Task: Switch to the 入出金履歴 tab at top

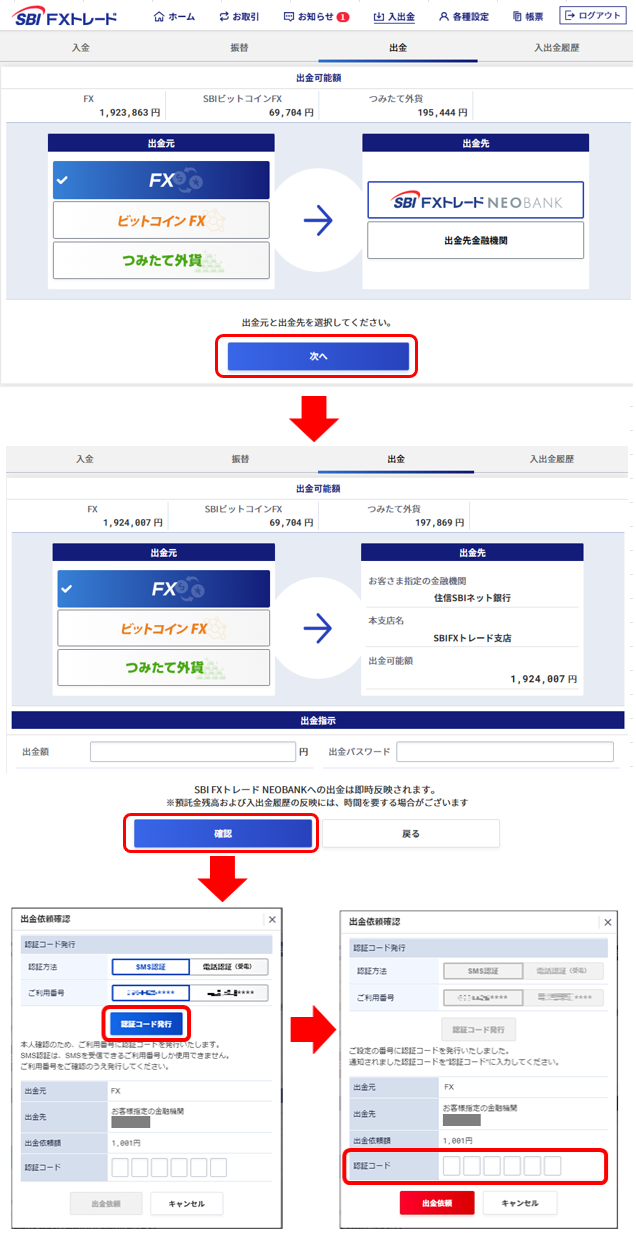Action: [x=557, y=47]
